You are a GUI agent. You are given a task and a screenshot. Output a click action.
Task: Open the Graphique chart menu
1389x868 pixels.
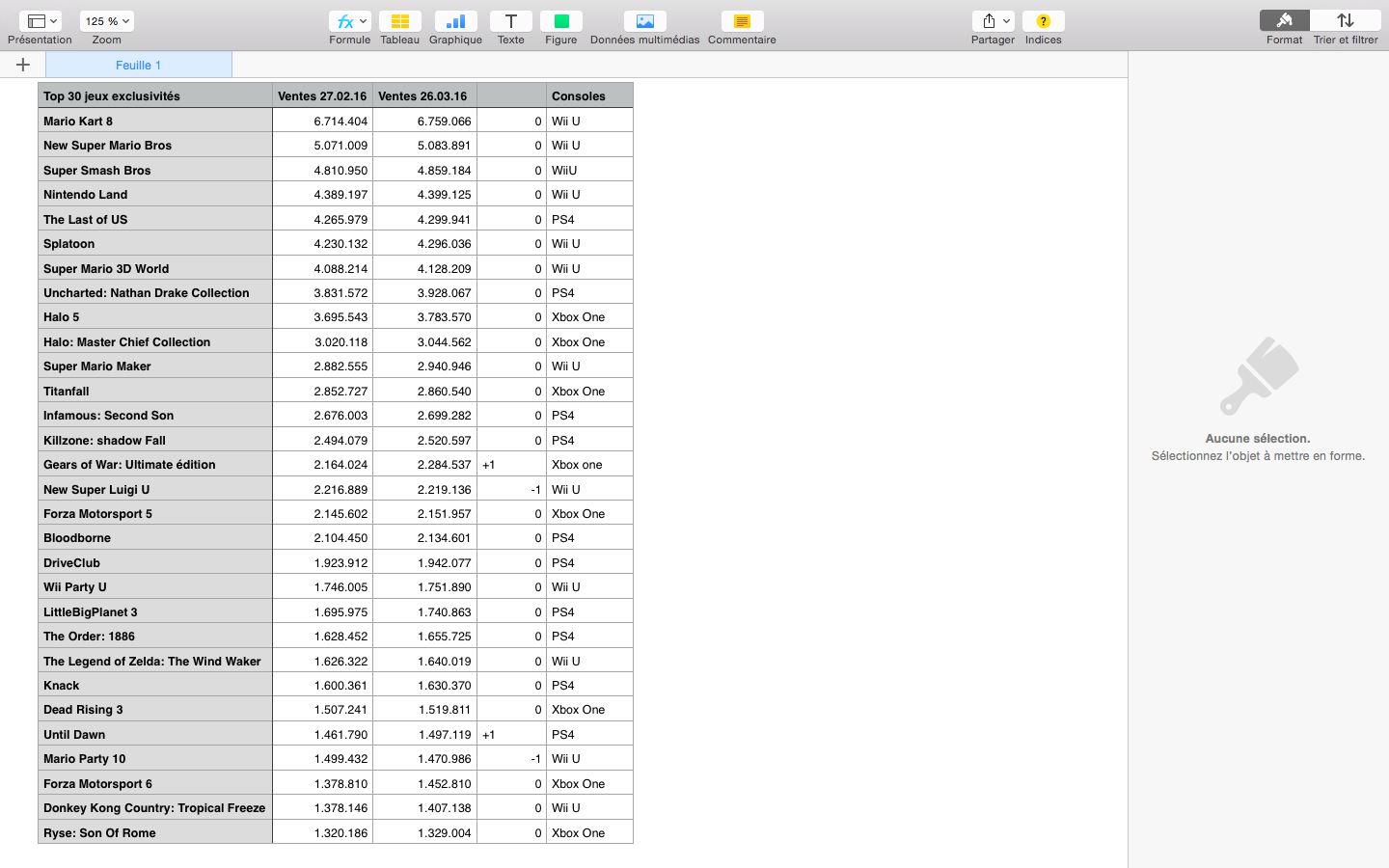click(x=455, y=21)
